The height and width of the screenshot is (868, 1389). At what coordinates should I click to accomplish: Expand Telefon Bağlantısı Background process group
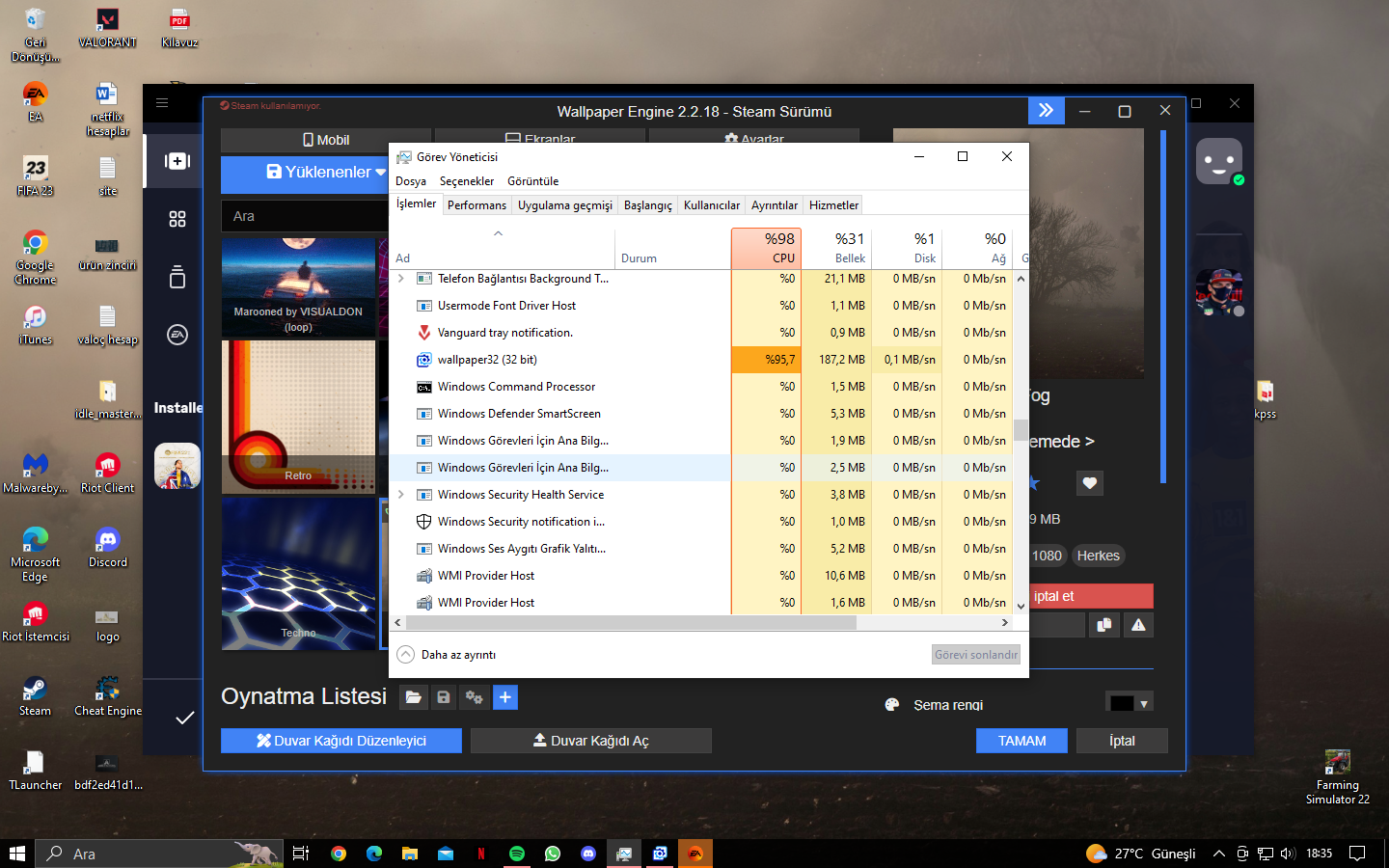click(401, 279)
